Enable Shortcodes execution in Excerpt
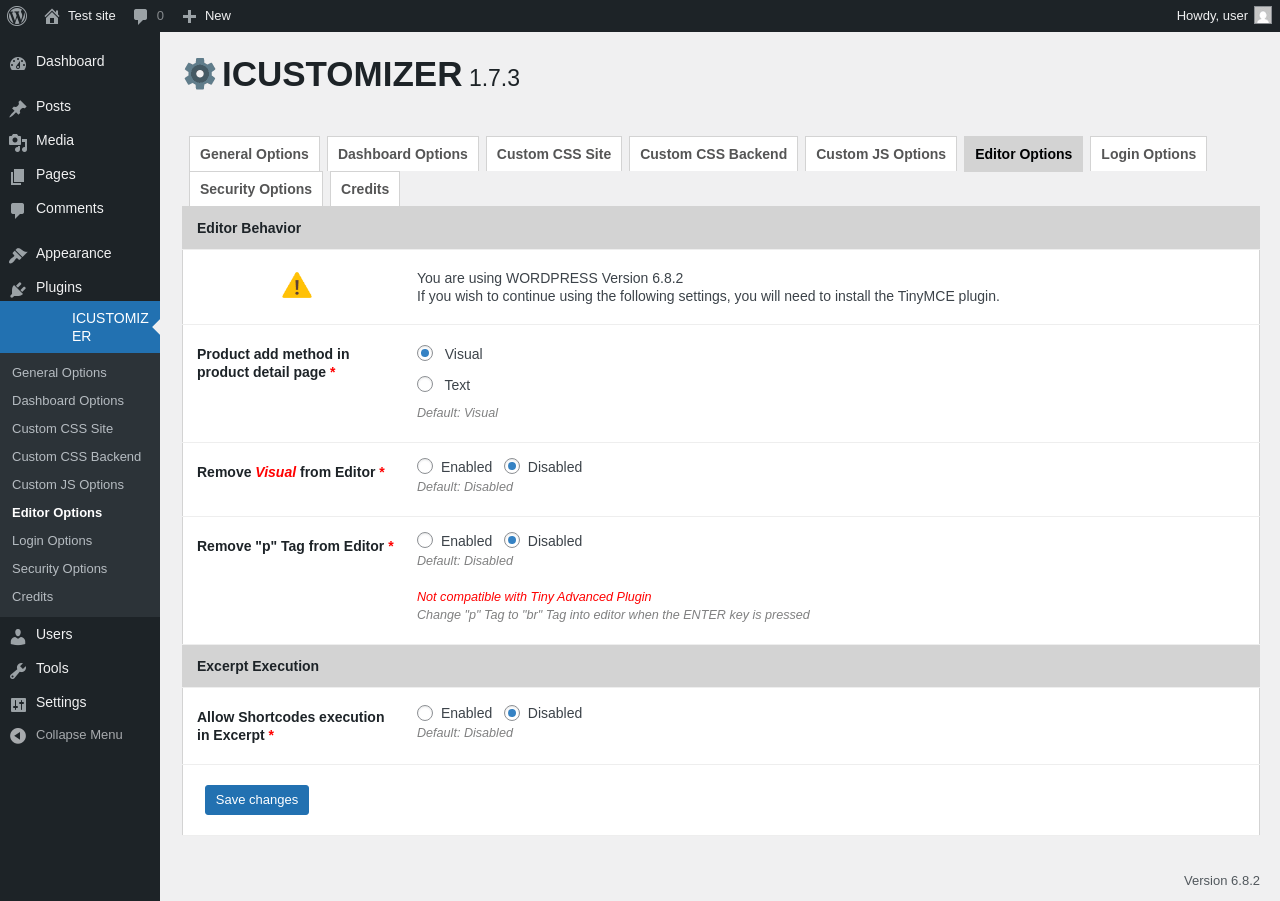Screen dimensions: 1280x901 [425, 713]
